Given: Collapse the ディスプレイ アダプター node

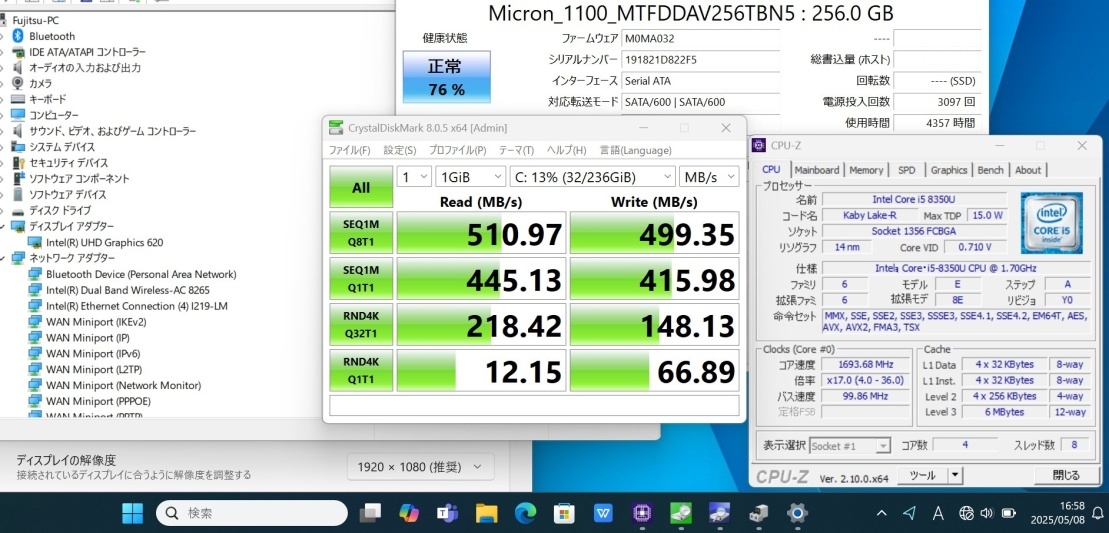Looking at the screenshot, I should click(x=3, y=226).
